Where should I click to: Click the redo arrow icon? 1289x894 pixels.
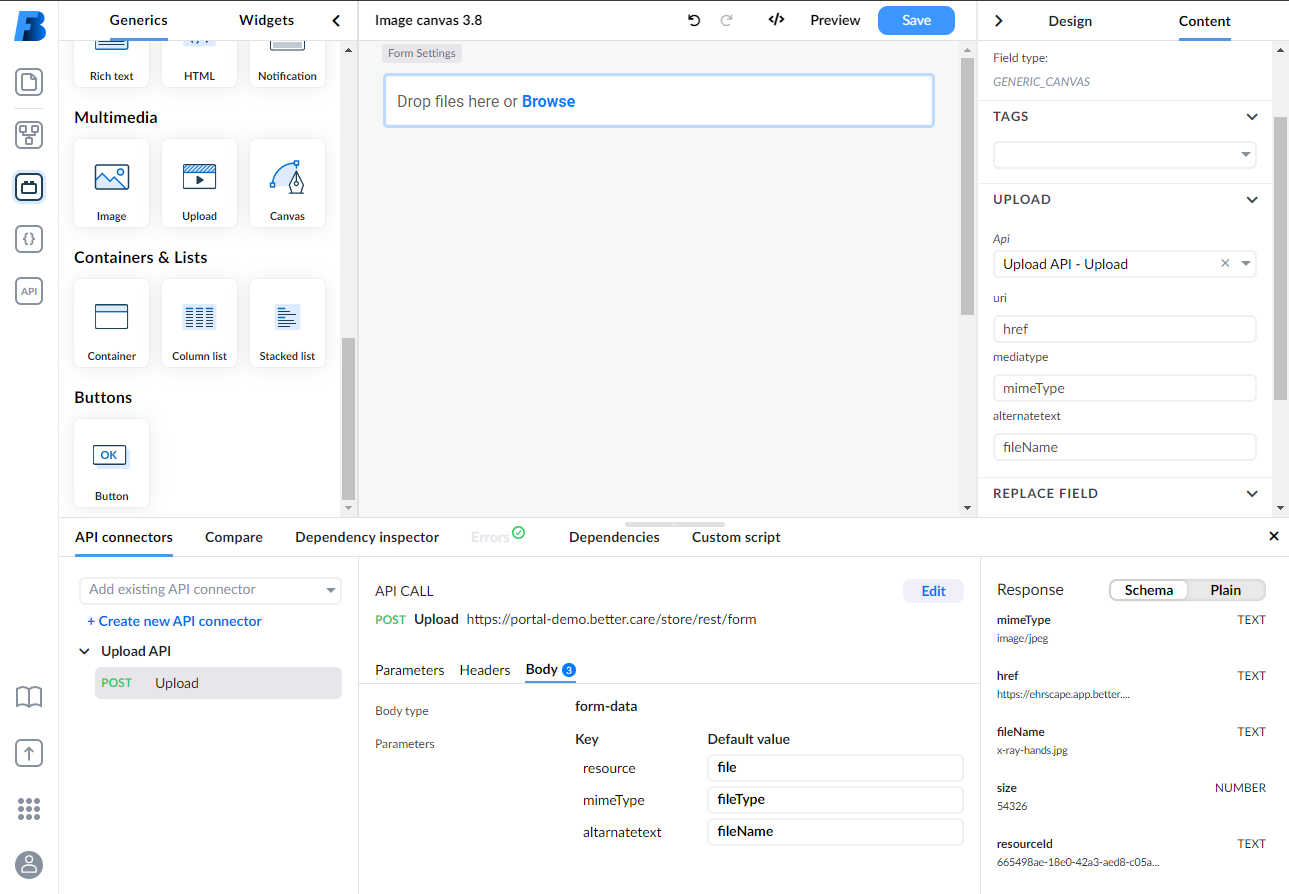(x=727, y=20)
